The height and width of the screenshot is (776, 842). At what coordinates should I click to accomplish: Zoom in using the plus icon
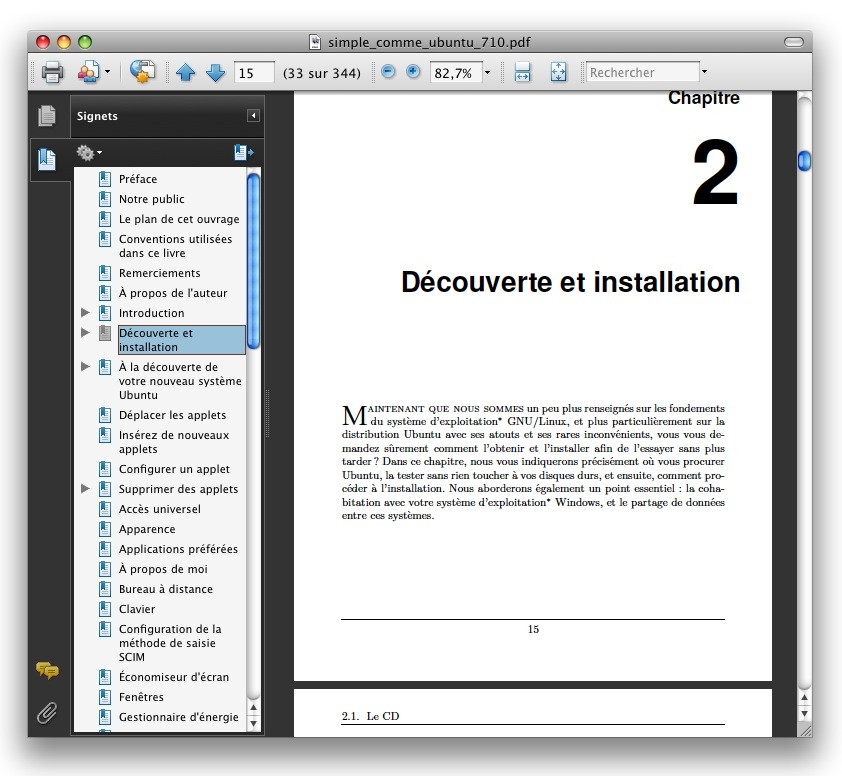pos(411,72)
